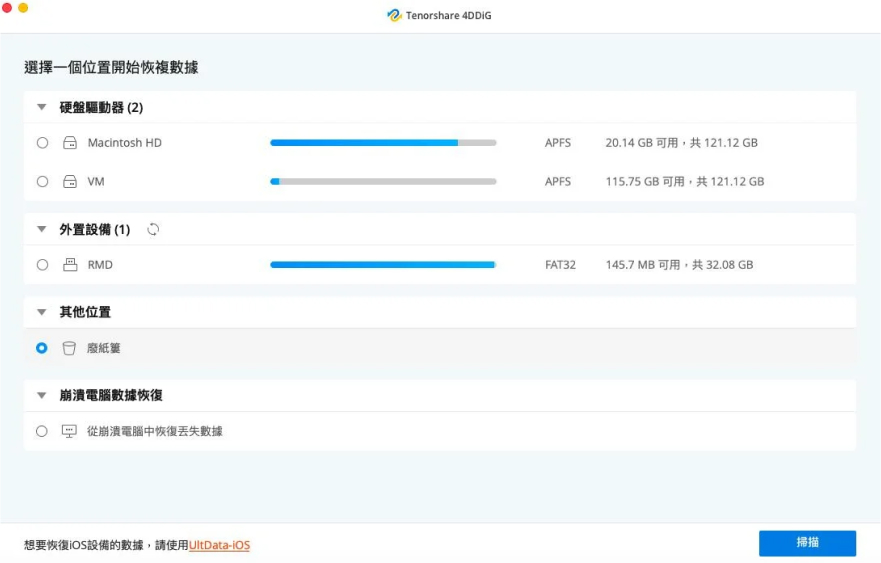Click the 硬盤驅動器 (2) heading
Viewport: 881px width, 563px height.
click(101, 107)
